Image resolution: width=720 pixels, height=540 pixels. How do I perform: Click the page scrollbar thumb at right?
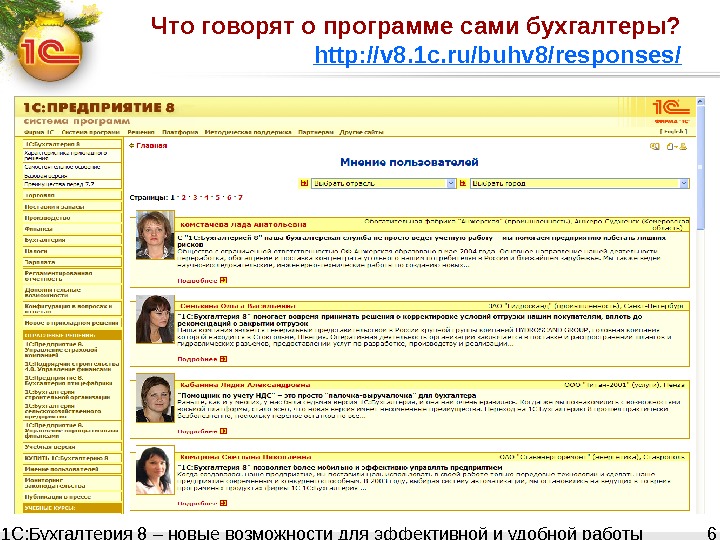(700, 168)
